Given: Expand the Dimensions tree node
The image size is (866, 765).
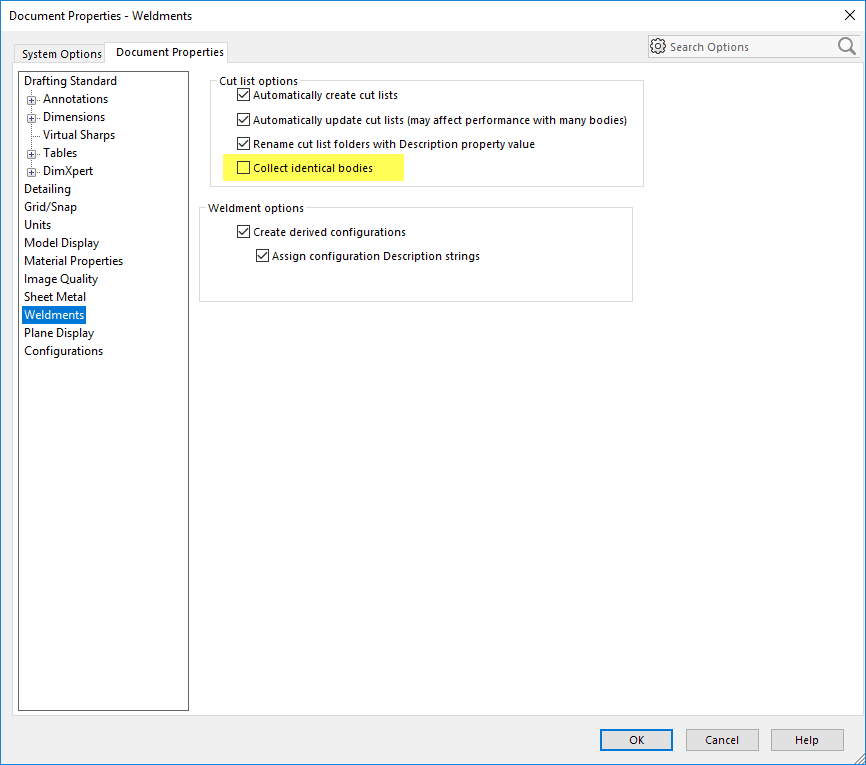Looking at the screenshot, I should (x=31, y=118).
